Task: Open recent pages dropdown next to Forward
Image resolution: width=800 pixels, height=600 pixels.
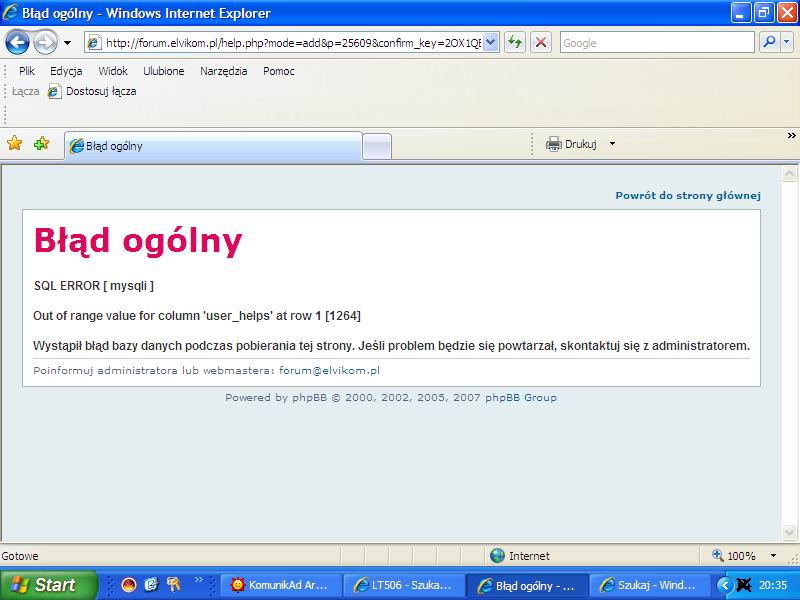Action: pos(67,43)
